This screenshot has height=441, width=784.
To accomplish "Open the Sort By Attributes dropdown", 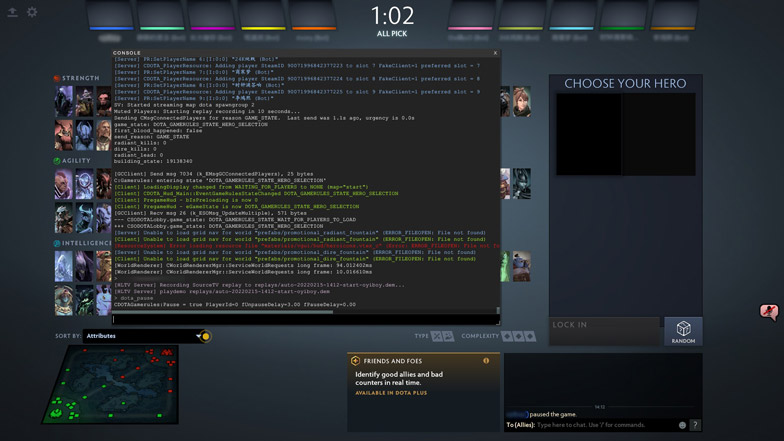I will (142, 336).
